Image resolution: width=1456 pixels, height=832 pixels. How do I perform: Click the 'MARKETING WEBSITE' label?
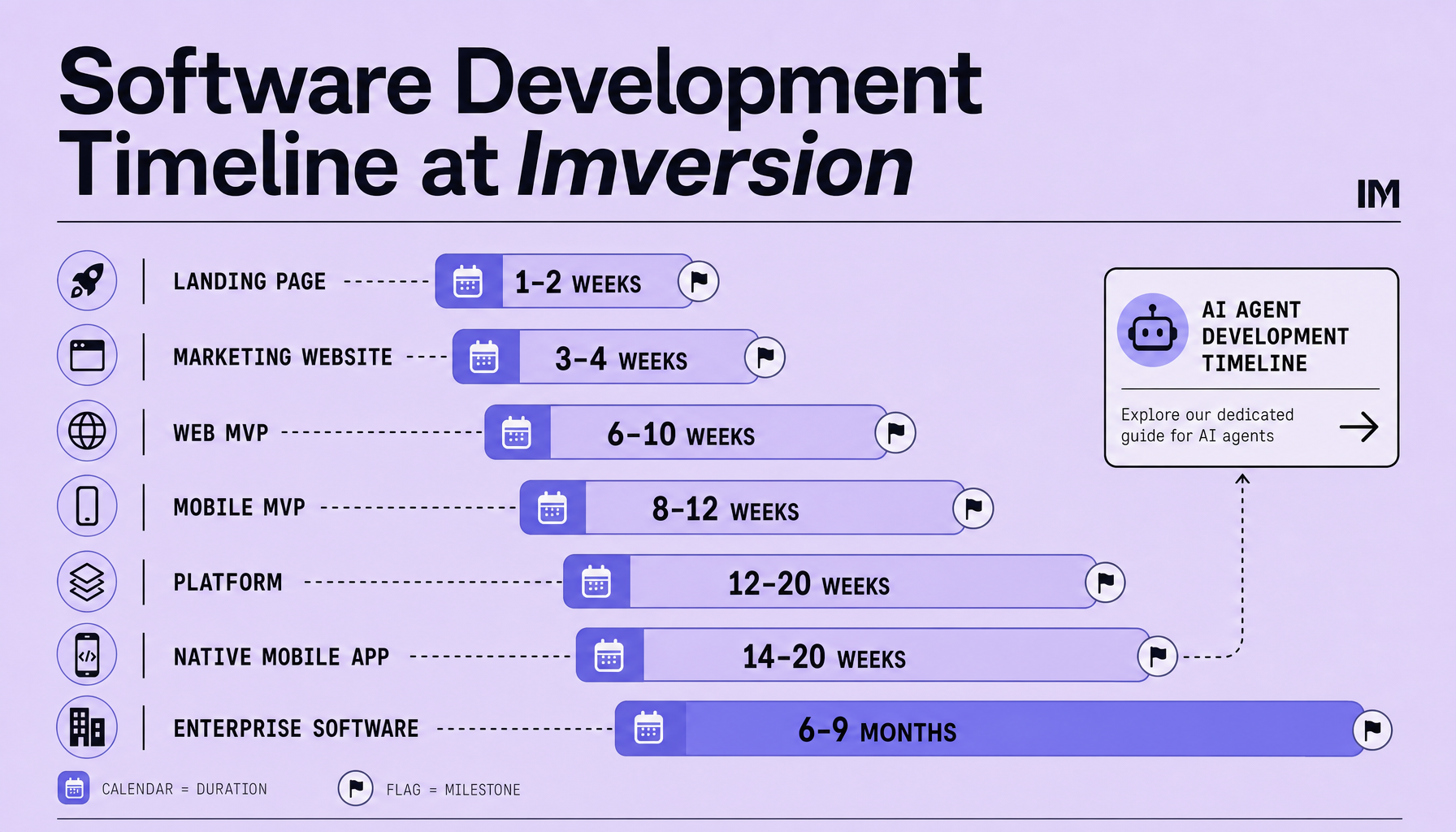283,357
